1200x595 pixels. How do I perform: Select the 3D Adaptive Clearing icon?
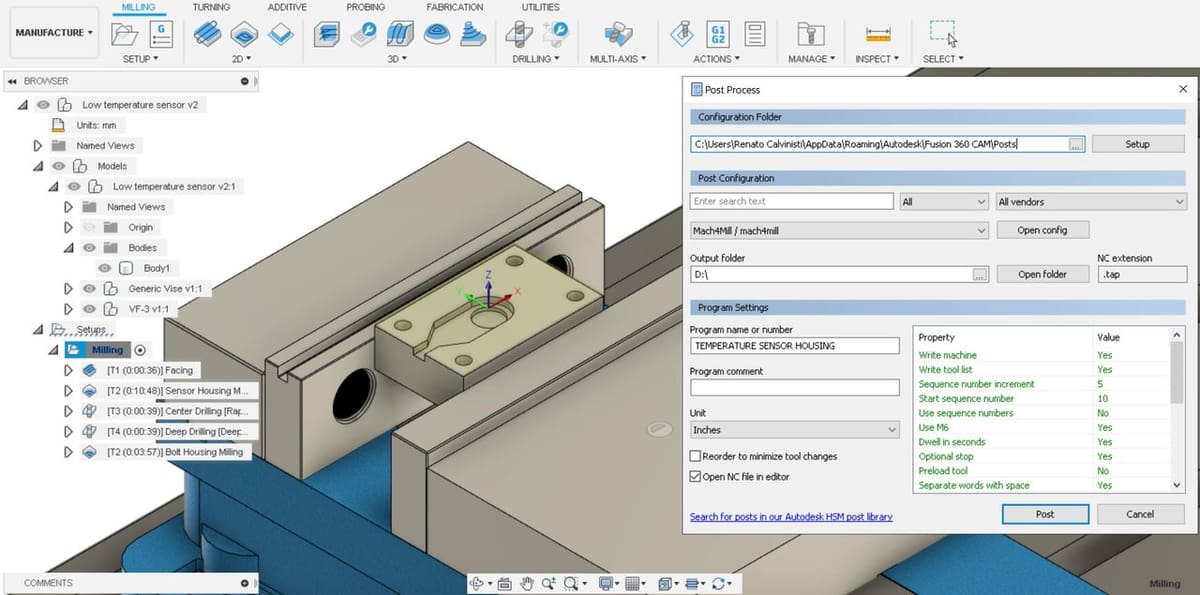click(x=326, y=34)
